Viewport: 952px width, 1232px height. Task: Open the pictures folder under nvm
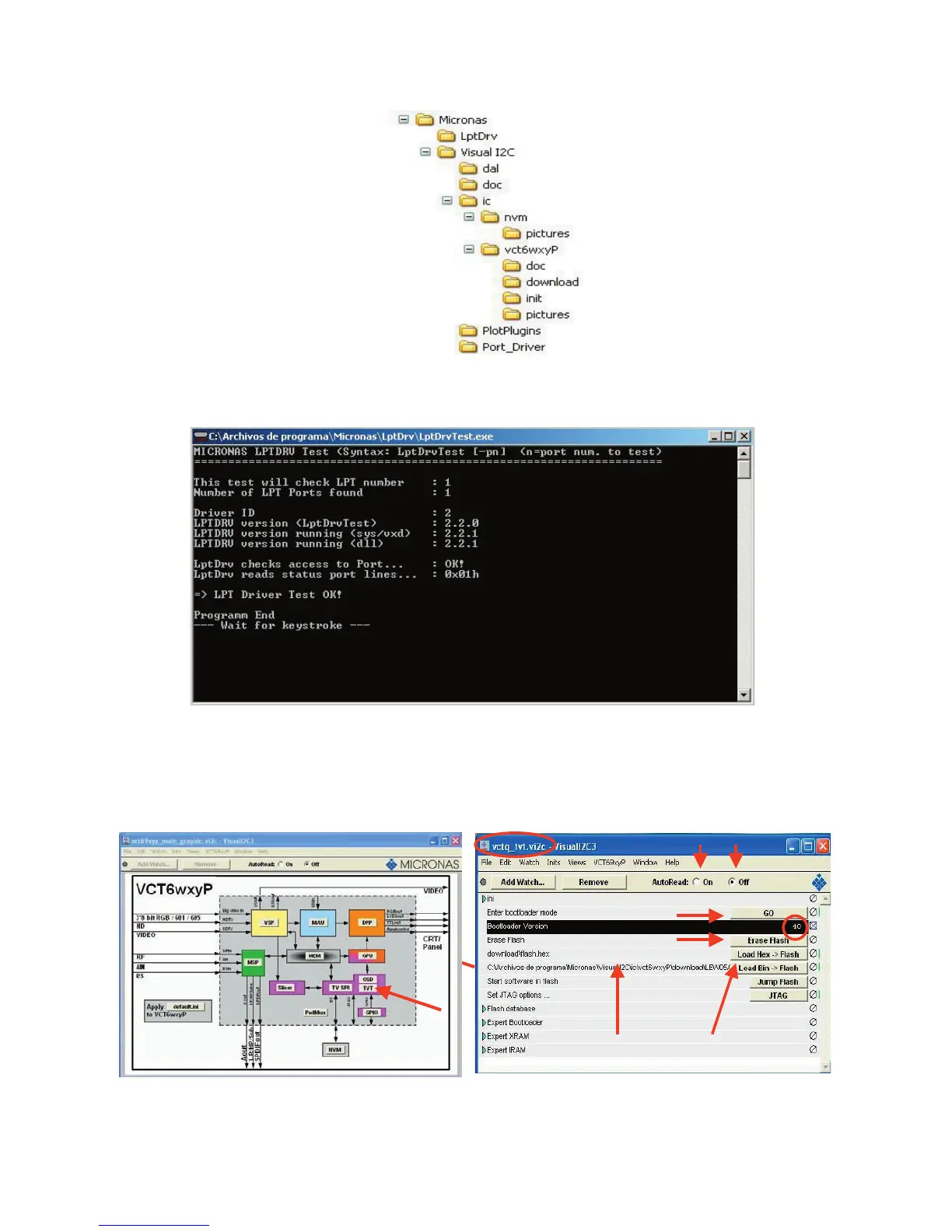[x=536, y=233]
